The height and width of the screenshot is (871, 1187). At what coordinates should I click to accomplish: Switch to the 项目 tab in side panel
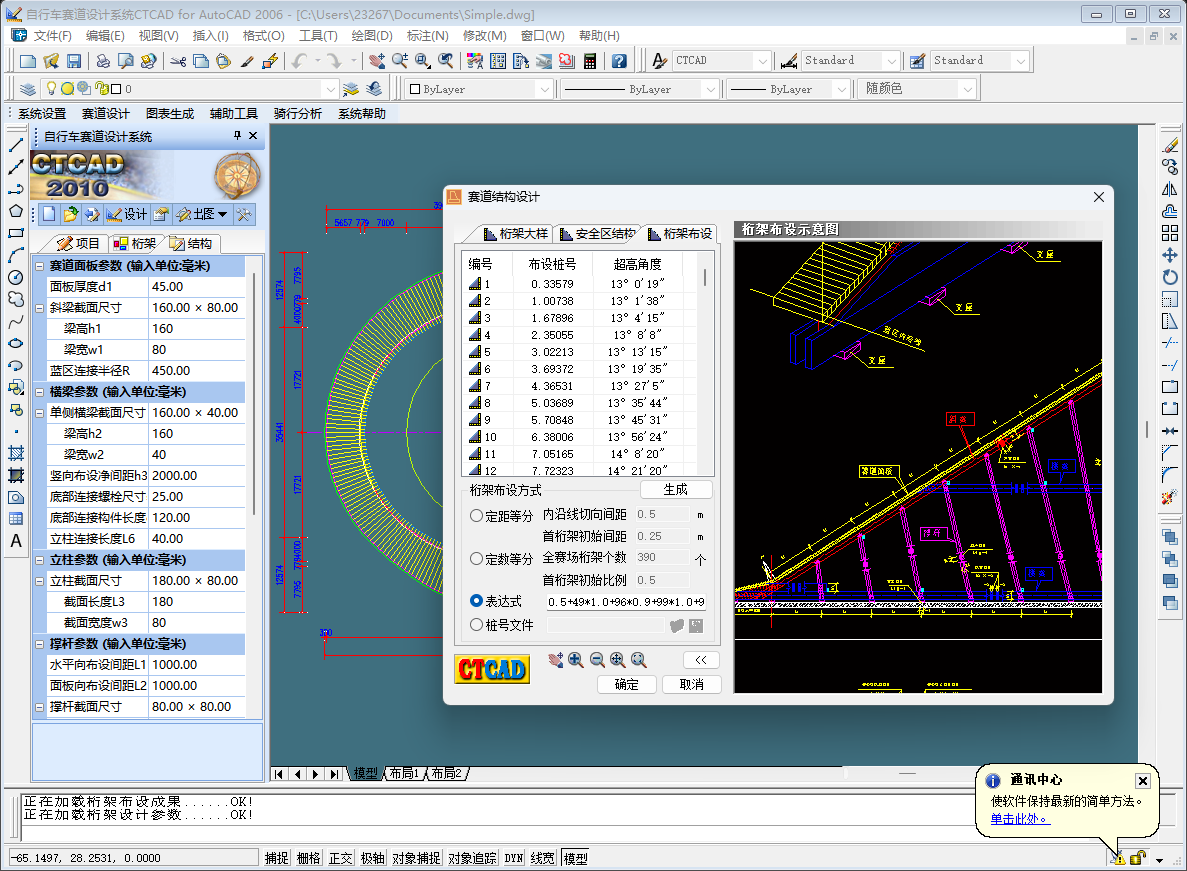(79, 244)
